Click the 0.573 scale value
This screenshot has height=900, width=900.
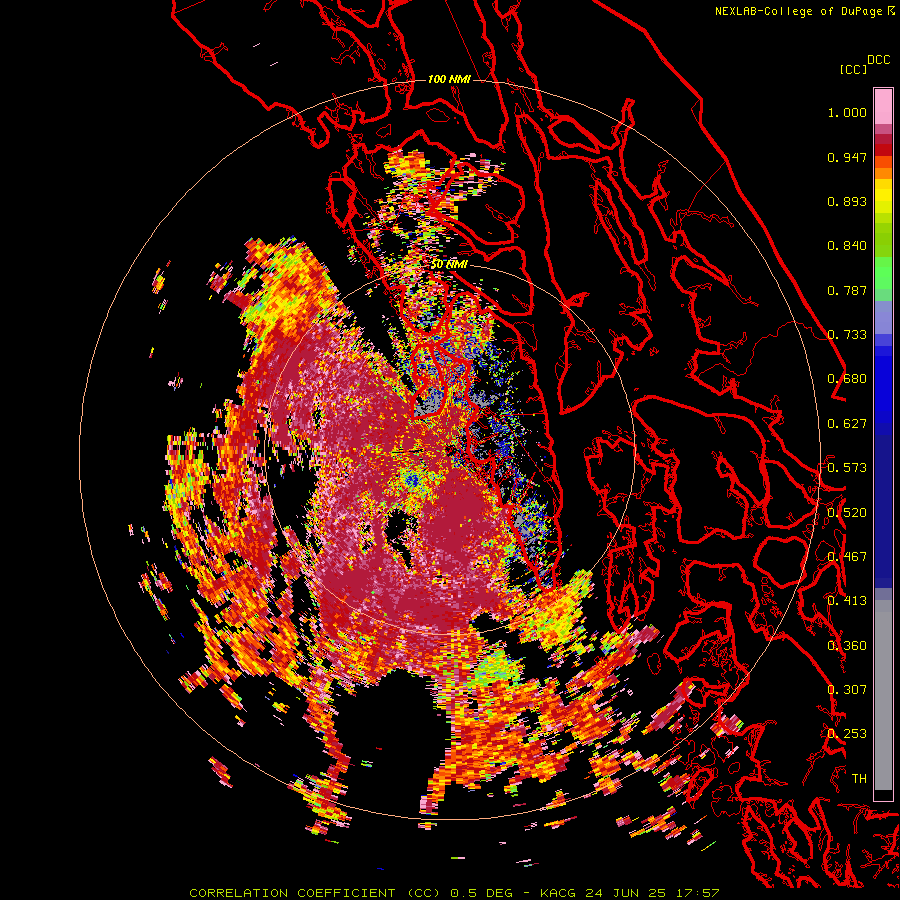pos(847,468)
